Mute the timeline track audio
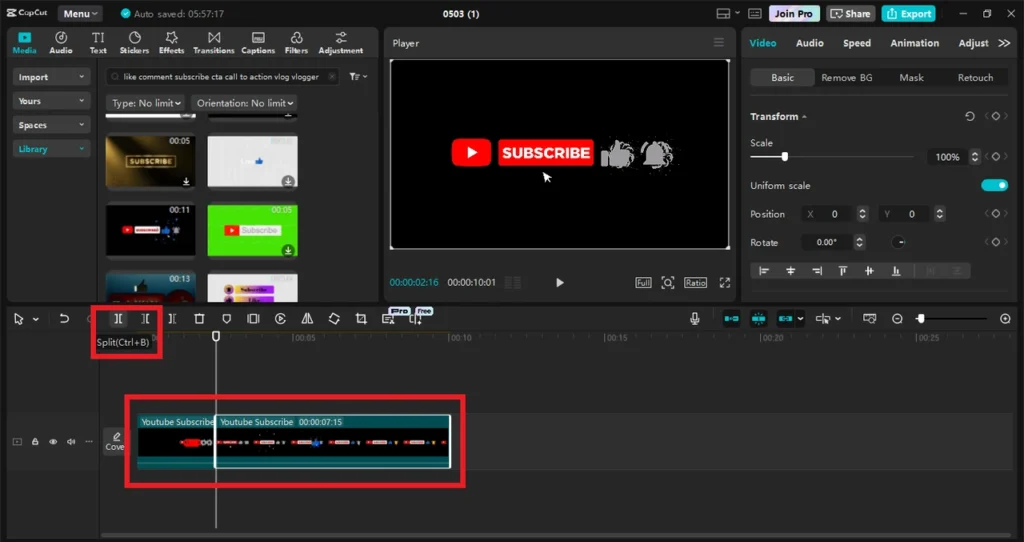The height and width of the screenshot is (542, 1024). (71, 441)
